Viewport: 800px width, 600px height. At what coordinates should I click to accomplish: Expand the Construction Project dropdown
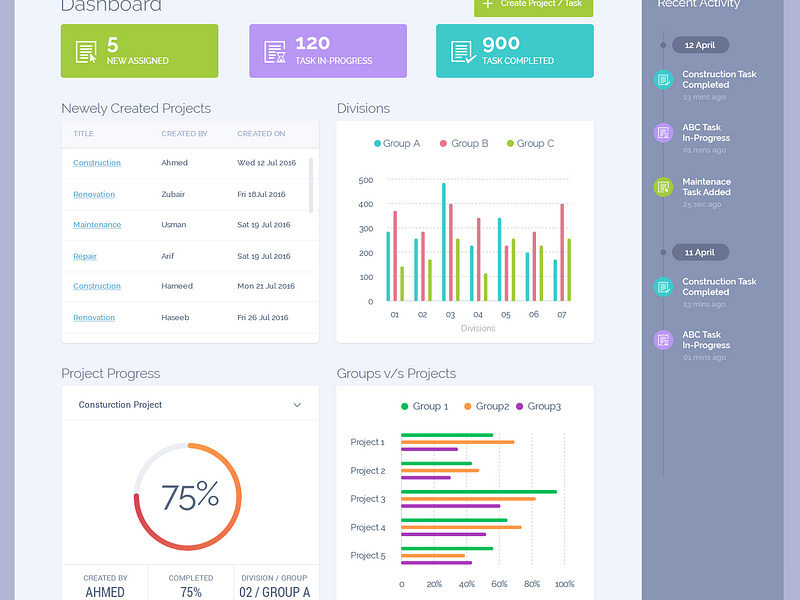tap(296, 404)
